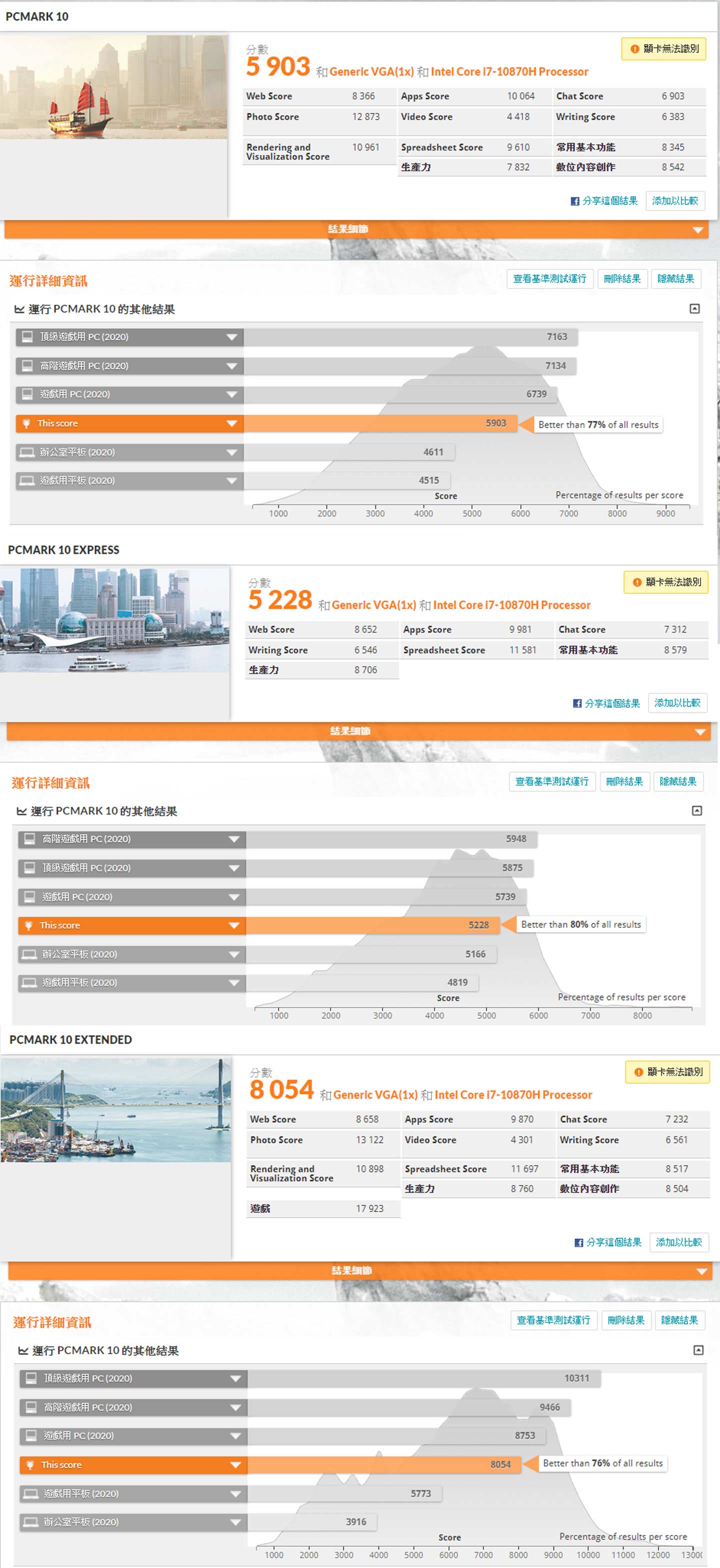Click the orange 5903 score bar
The width and height of the screenshot is (720, 1568).
[x=380, y=424]
